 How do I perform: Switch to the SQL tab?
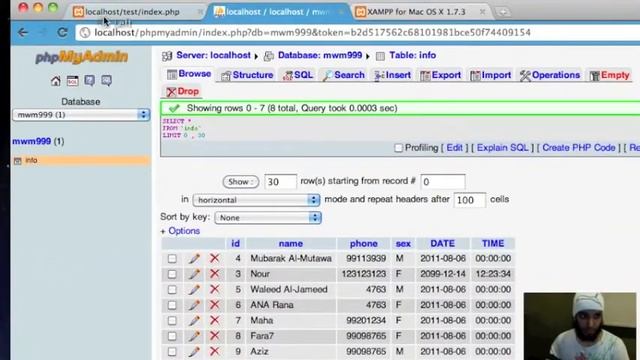coord(298,75)
